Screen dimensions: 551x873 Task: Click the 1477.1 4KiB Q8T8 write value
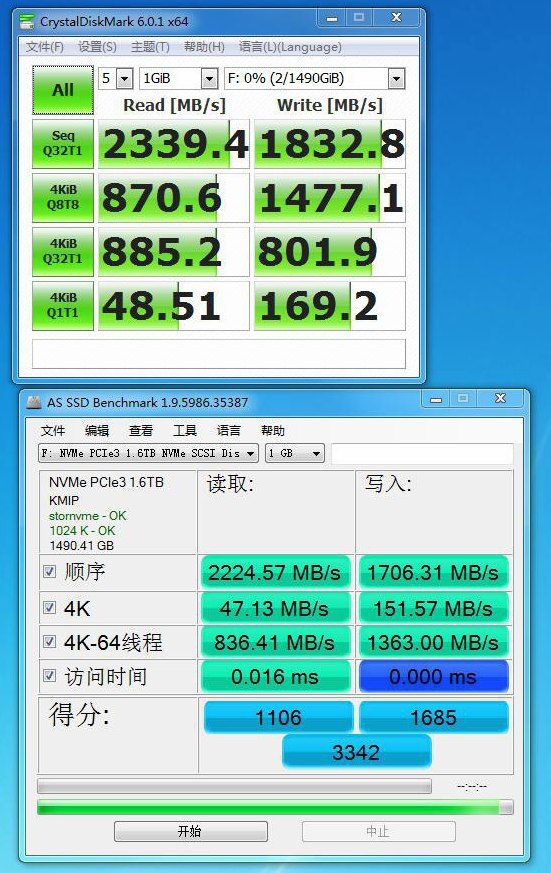[x=330, y=198]
